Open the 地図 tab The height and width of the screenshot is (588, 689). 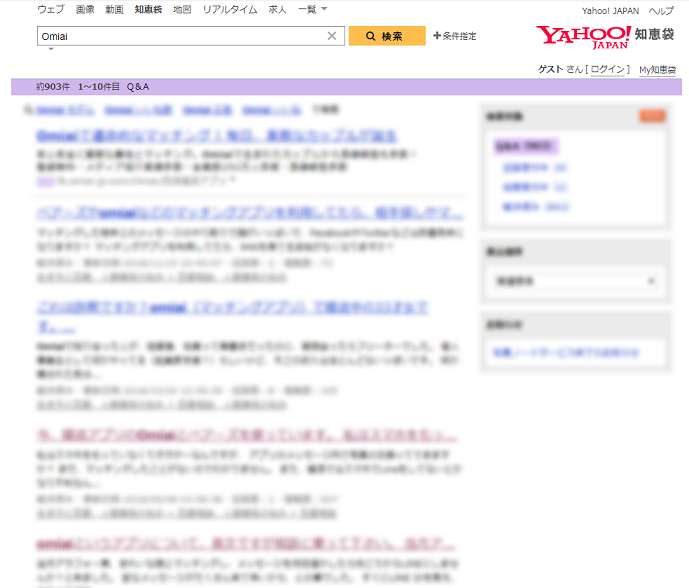pos(182,9)
